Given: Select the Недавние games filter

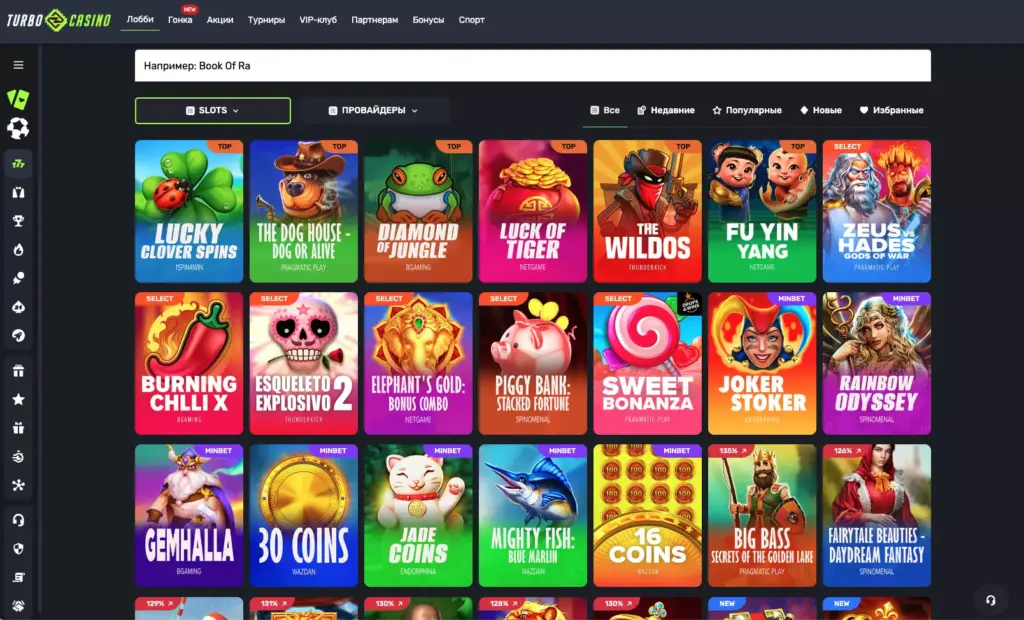Looking at the screenshot, I should (x=667, y=110).
